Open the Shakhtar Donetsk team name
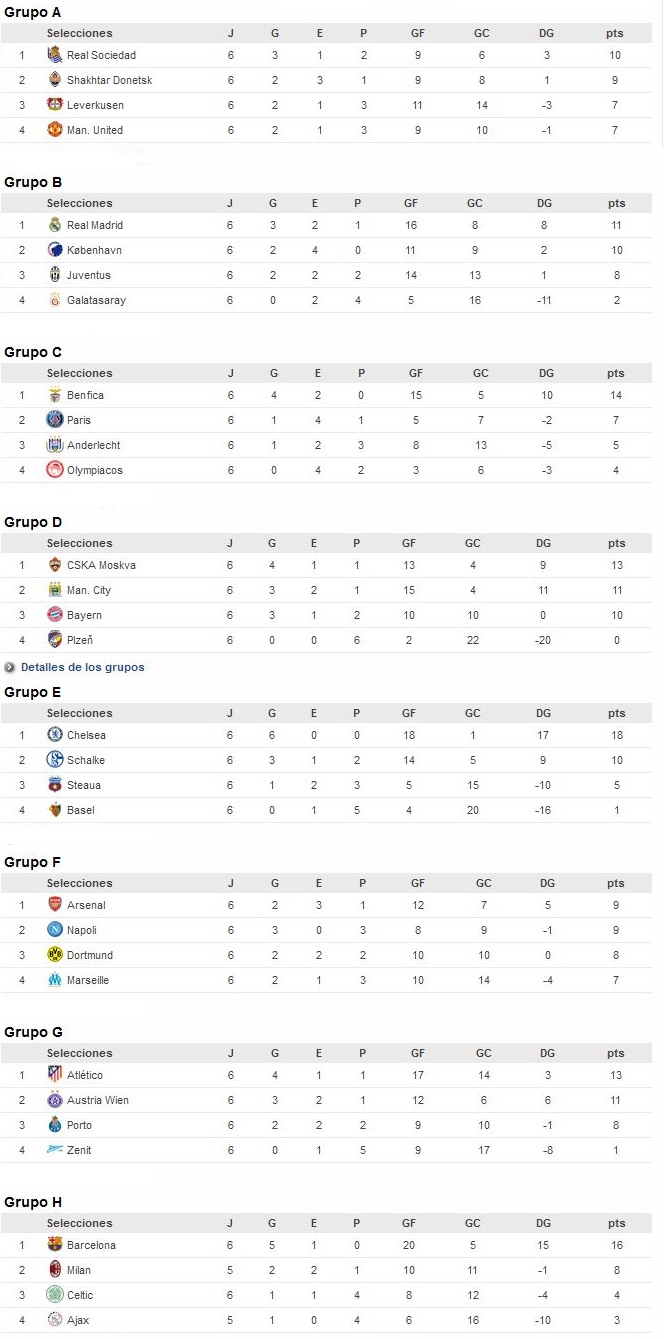664x1339 pixels. click(109, 80)
